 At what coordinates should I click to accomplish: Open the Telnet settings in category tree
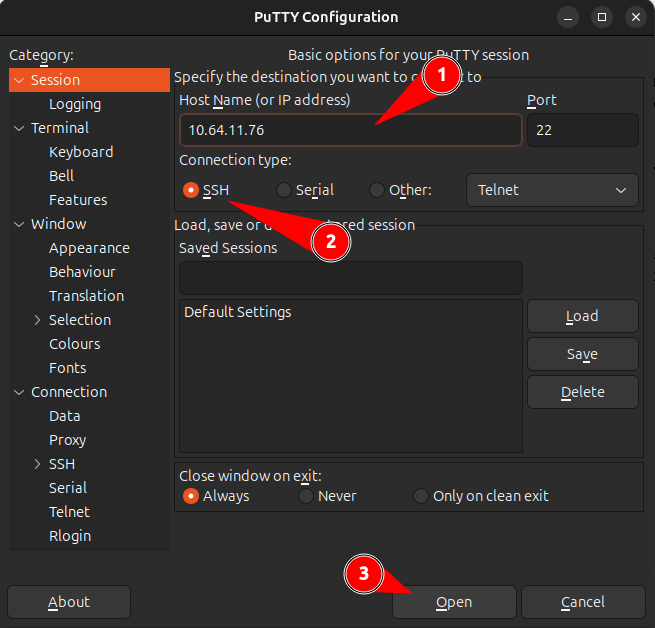(x=69, y=512)
